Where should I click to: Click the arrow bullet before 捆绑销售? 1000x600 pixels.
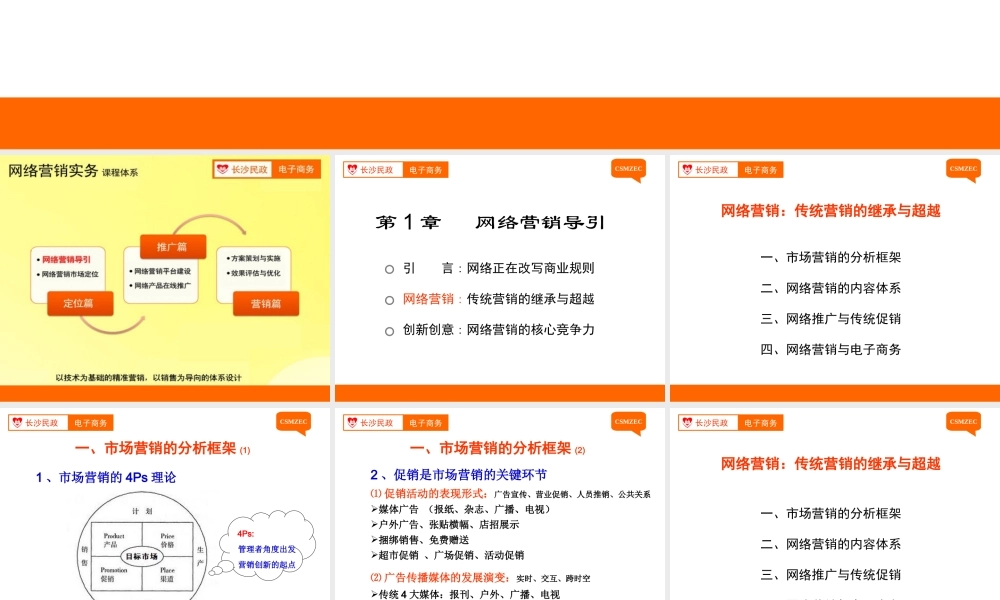[x=374, y=539]
